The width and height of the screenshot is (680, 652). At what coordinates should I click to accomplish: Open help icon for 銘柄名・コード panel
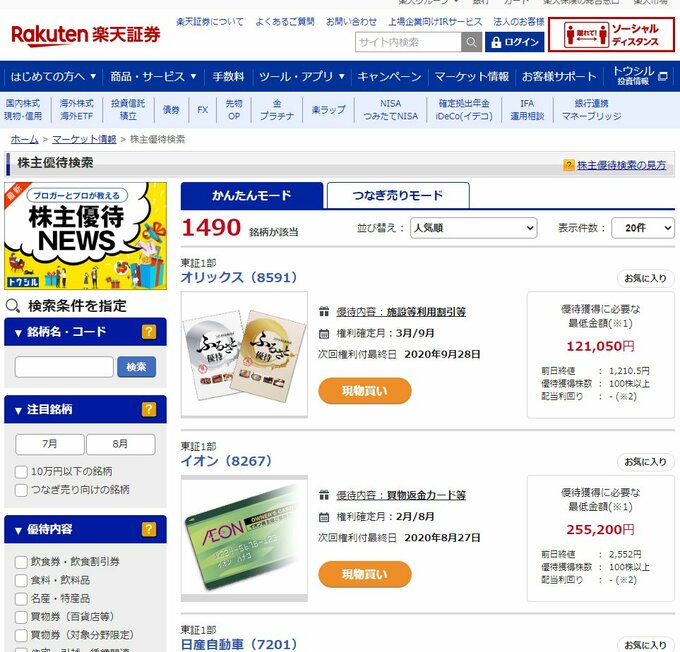[x=149, y=332]
